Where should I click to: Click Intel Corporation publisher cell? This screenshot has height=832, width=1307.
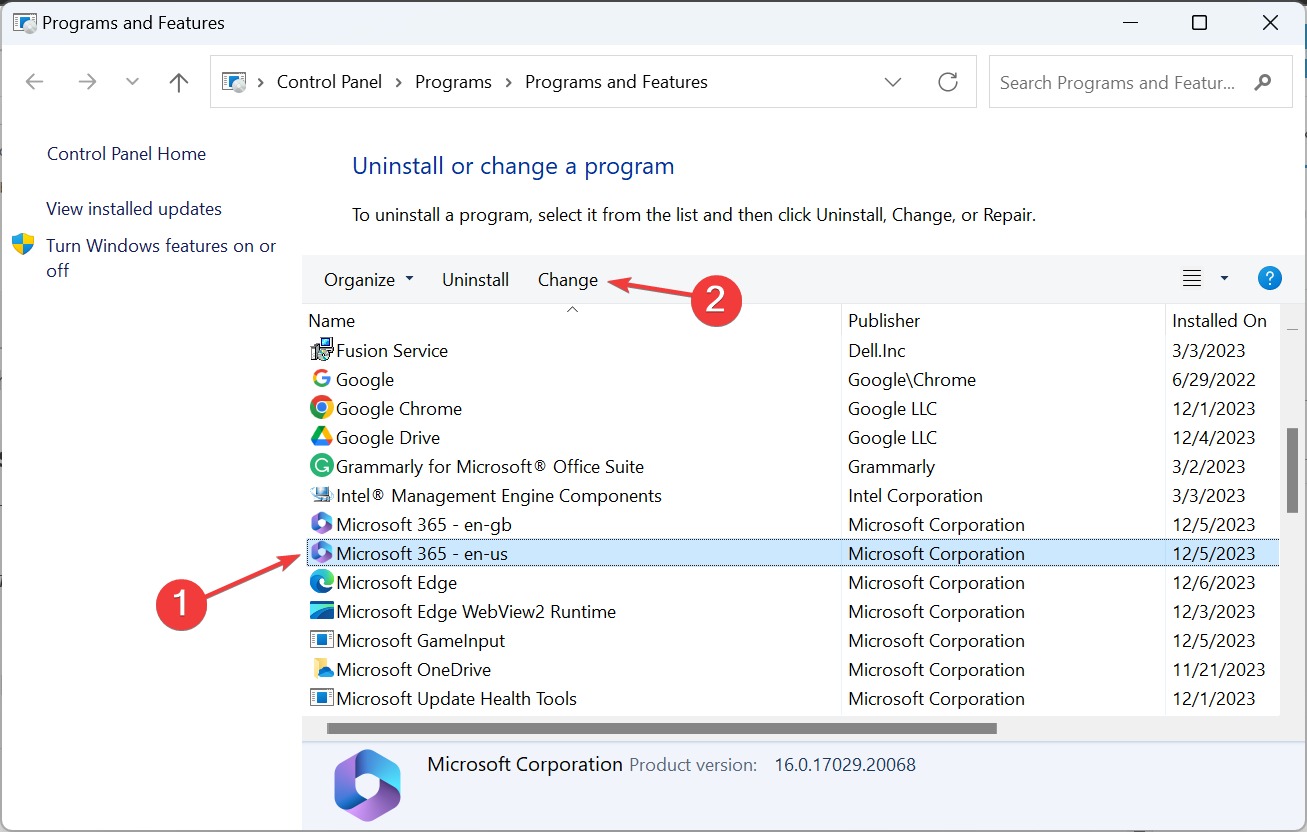point(916,495)
